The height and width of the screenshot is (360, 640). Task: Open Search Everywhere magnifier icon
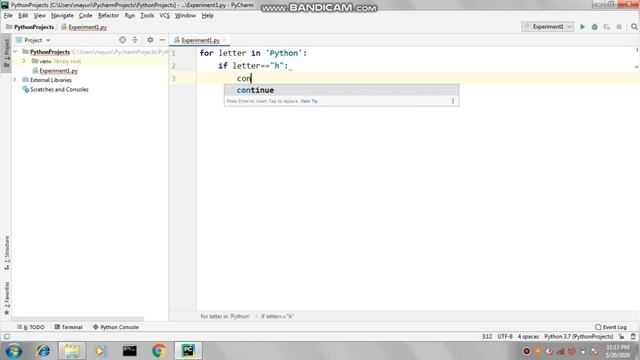pyautogui.click(x=634, y=27)
